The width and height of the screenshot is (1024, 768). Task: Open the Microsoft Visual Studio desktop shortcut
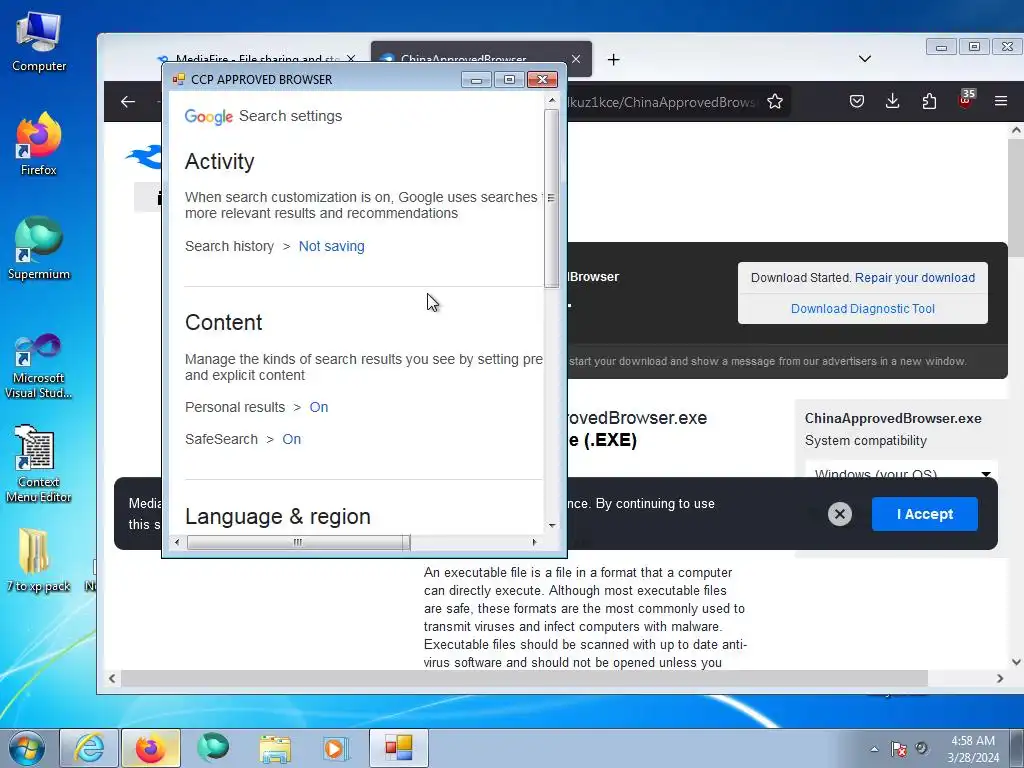point(39,366)
